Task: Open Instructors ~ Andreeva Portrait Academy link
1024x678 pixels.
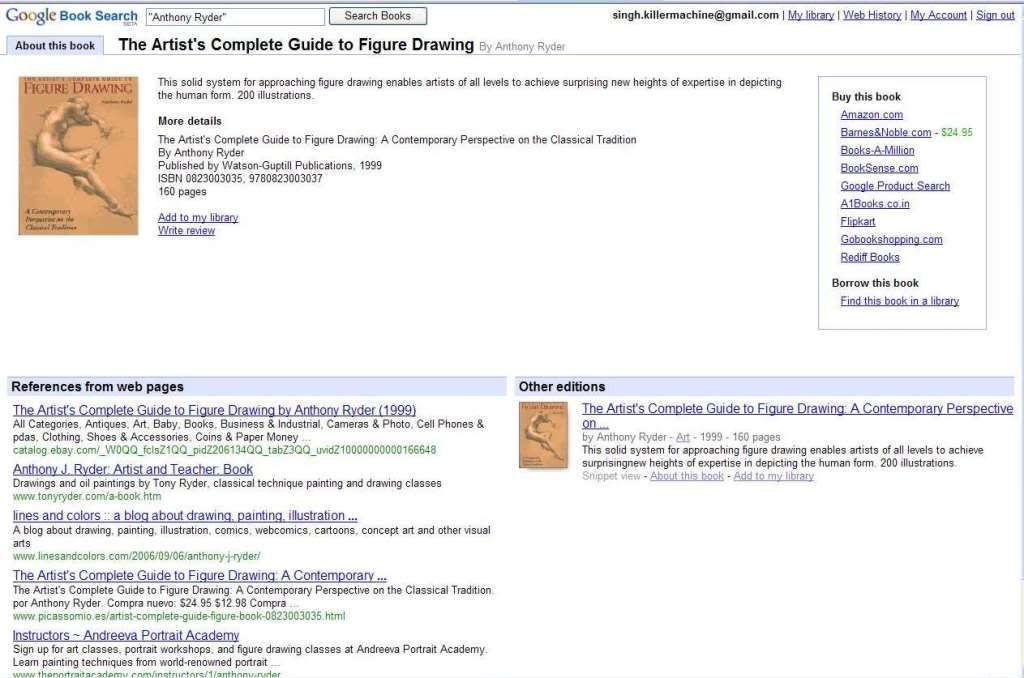Action: coord(126,635)
